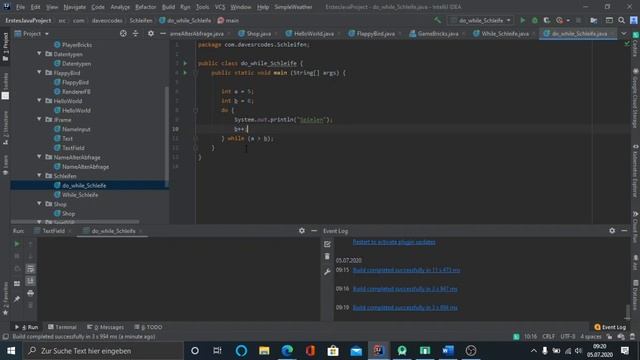Hide the Event Log panel
The image size is (640, 360).
pos(624,231)
